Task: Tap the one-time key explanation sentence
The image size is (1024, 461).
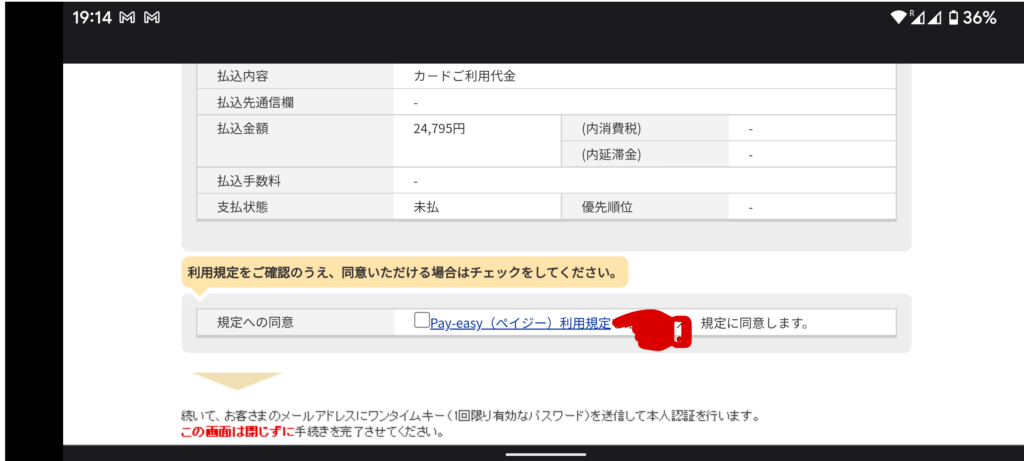Action: pos(470,415)
